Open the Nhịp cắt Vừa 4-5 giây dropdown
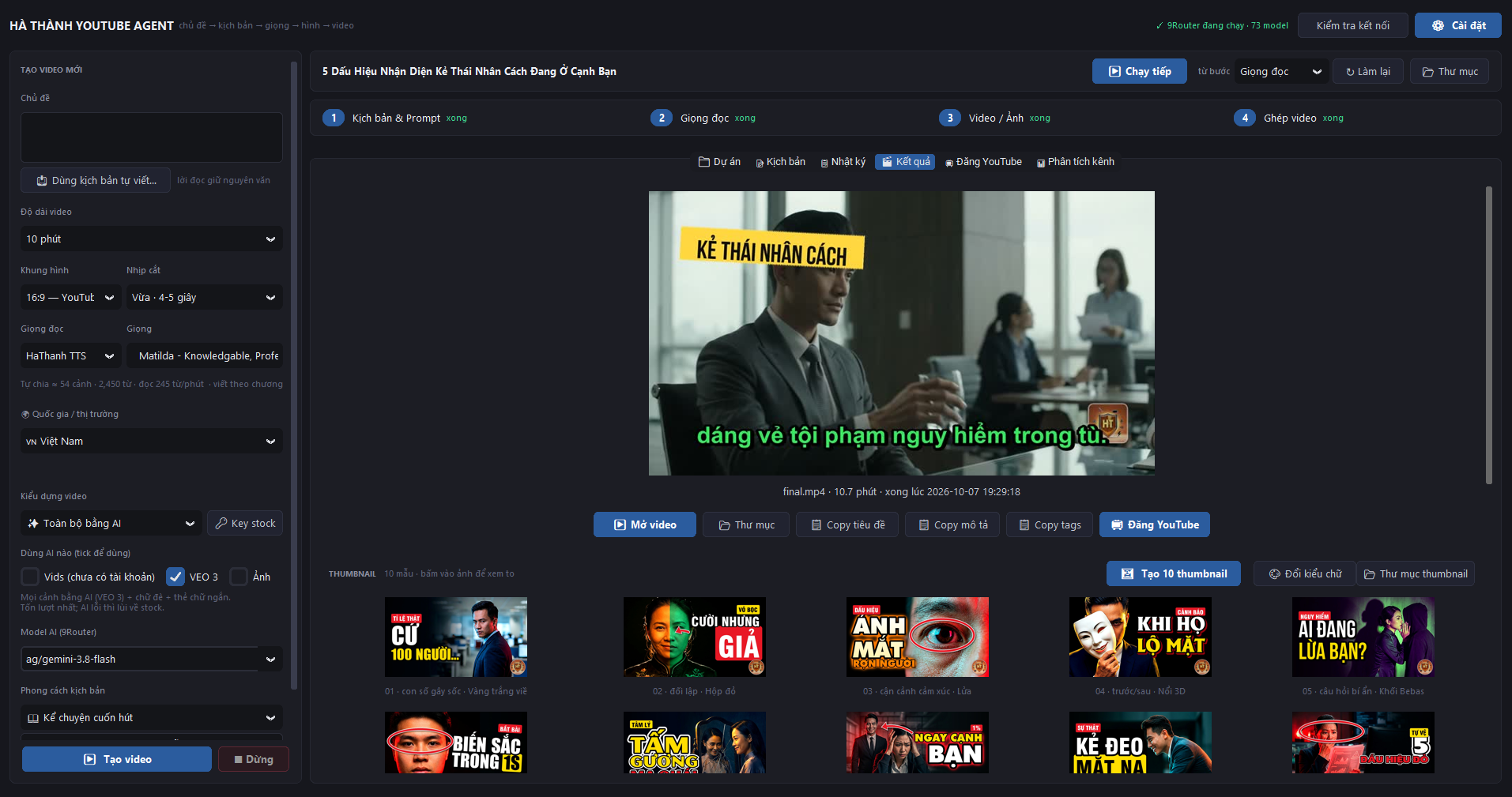The width and height of the screenshot is (1512, 797). (x=205, y=297)
